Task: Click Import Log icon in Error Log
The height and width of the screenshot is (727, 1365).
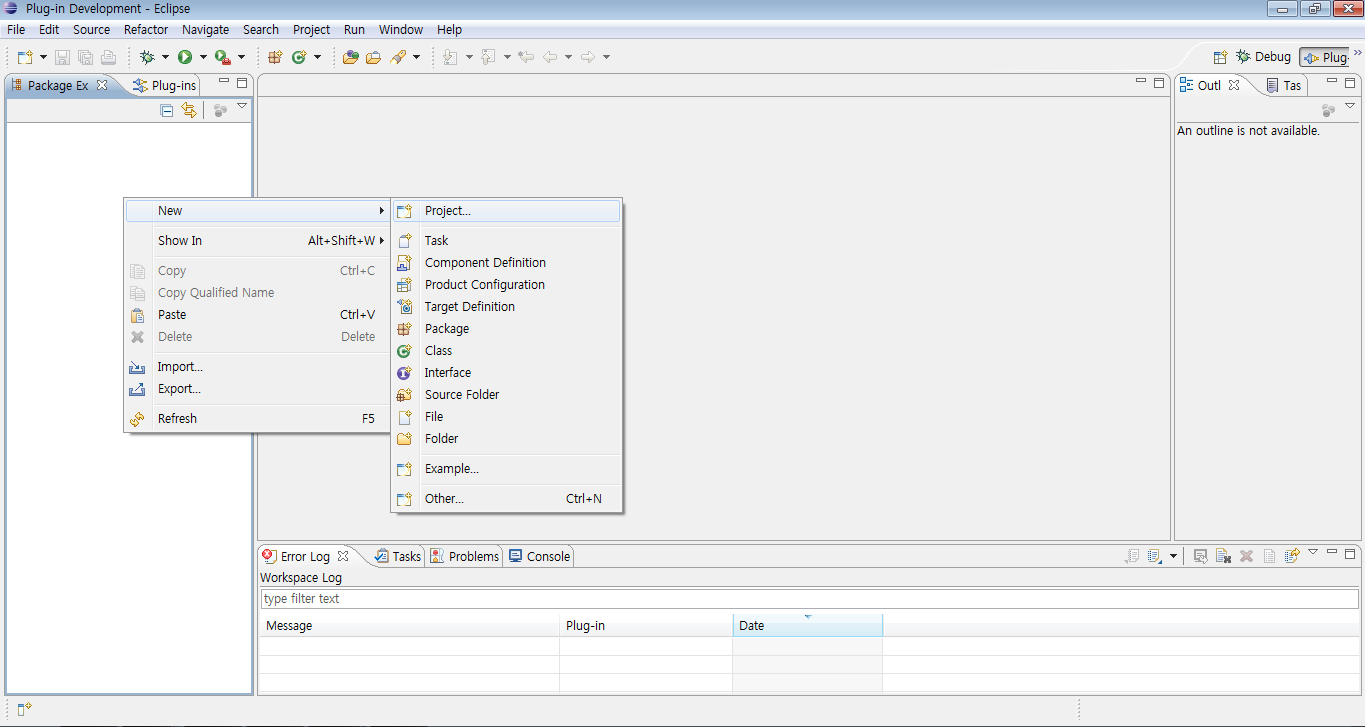Action: tap(1154, 556)
